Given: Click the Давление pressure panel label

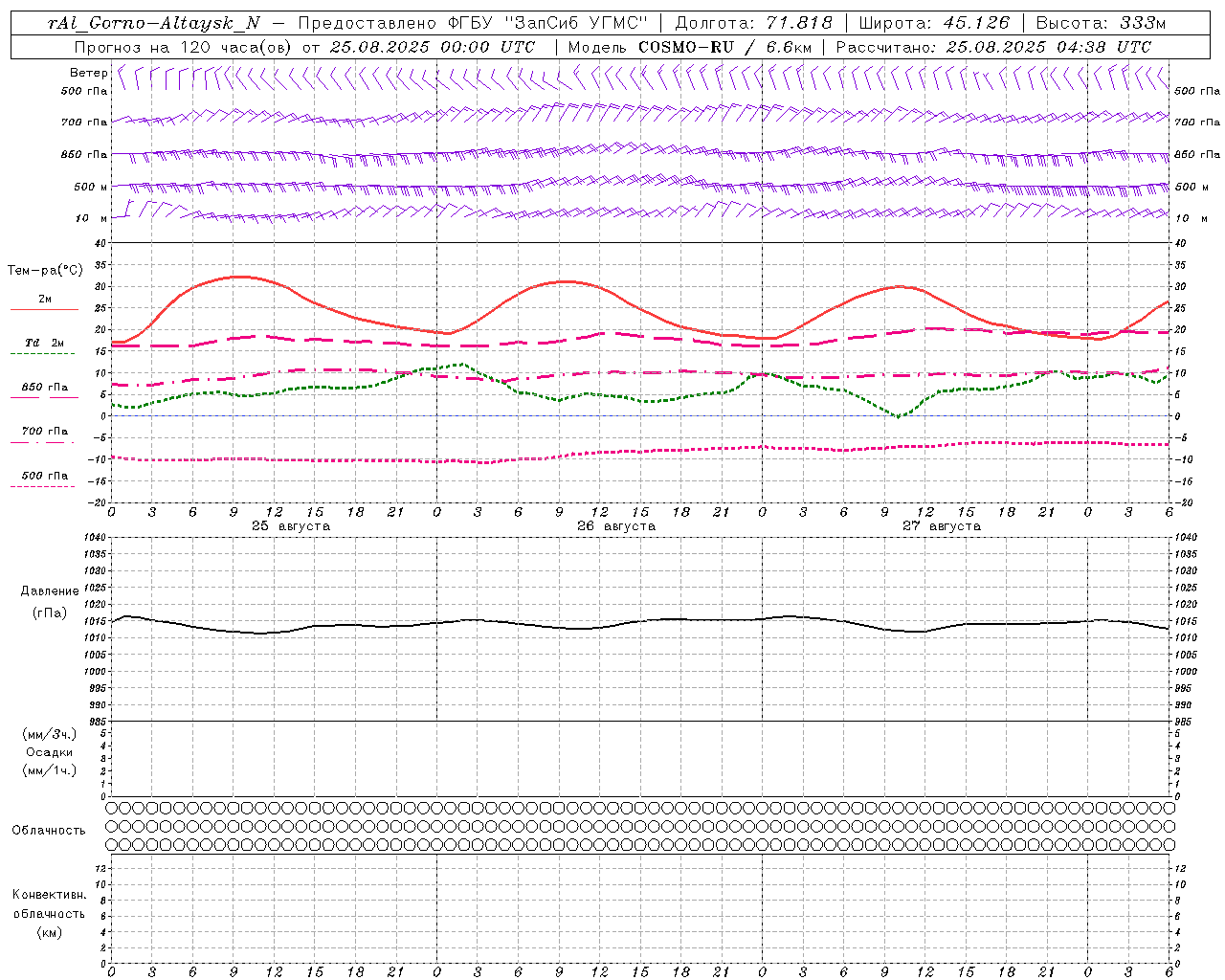Looking at the screenshot, I should point(50,591).
